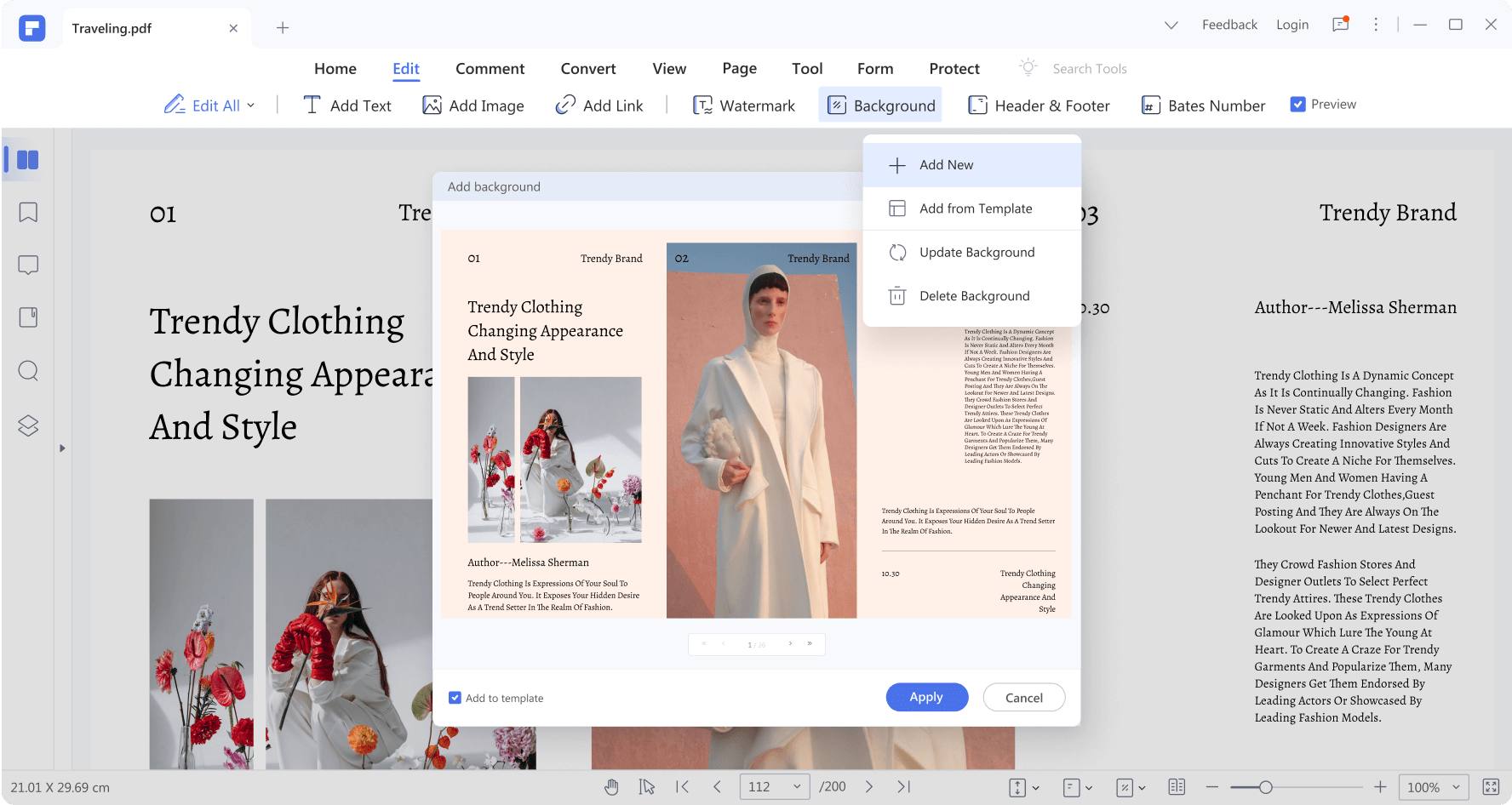
Task: Adjust the zoom slider handle
Action: pos(1266,787)
